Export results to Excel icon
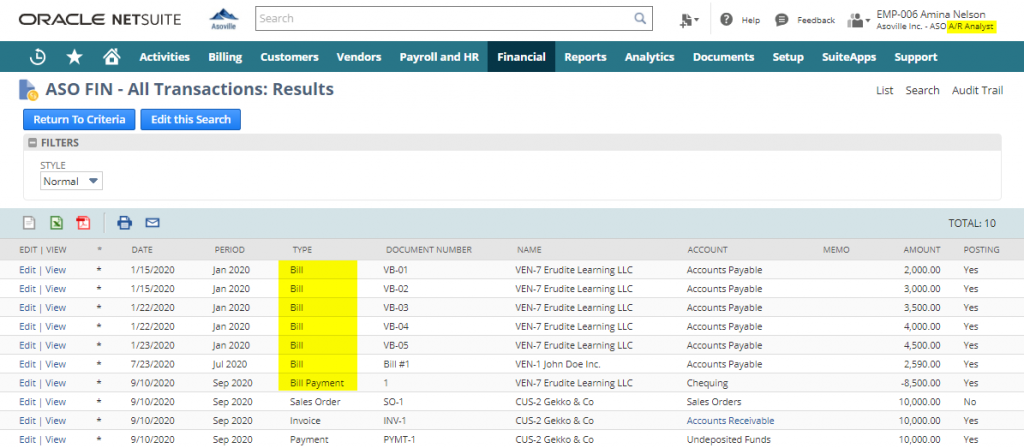1024x448 pixels. (x=57, y=223)
